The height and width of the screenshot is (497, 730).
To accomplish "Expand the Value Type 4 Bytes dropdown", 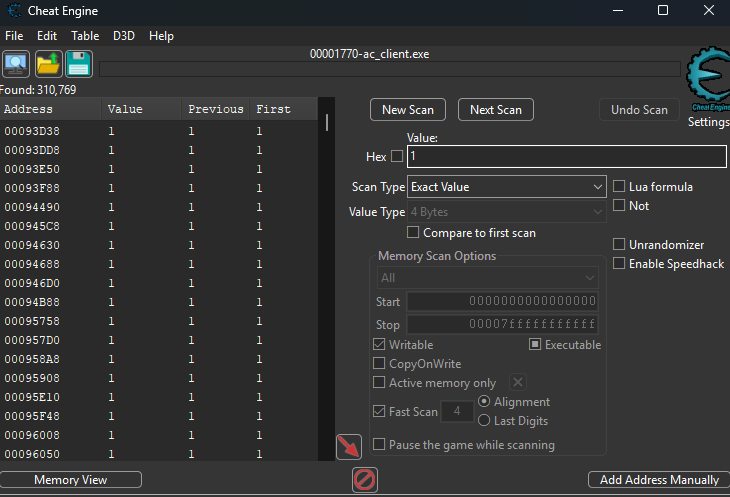I will tap(507, 212).
